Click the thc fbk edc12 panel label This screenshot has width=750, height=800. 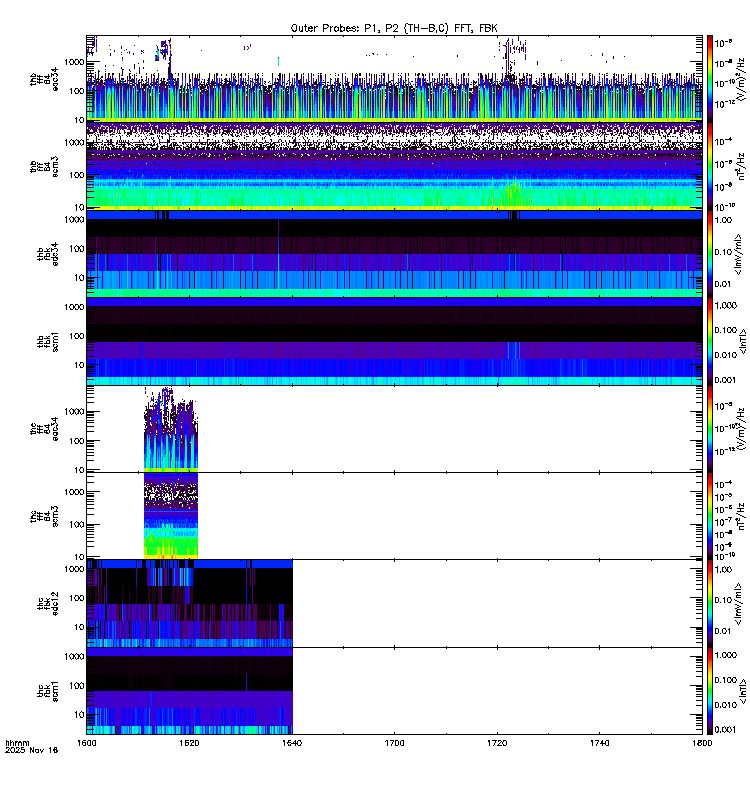[47, 604]
